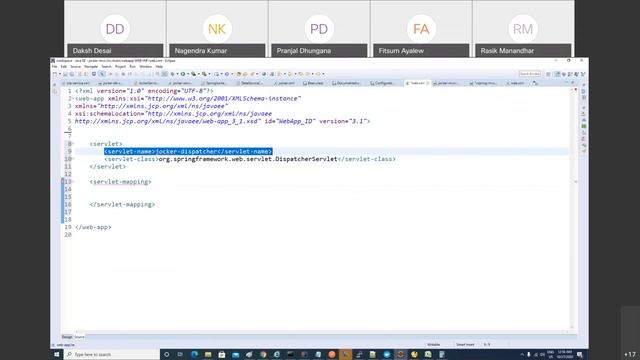The image size is (640, 360).
Task: Click the editor horizontal scrollbar
Action: tap(322, 331)
